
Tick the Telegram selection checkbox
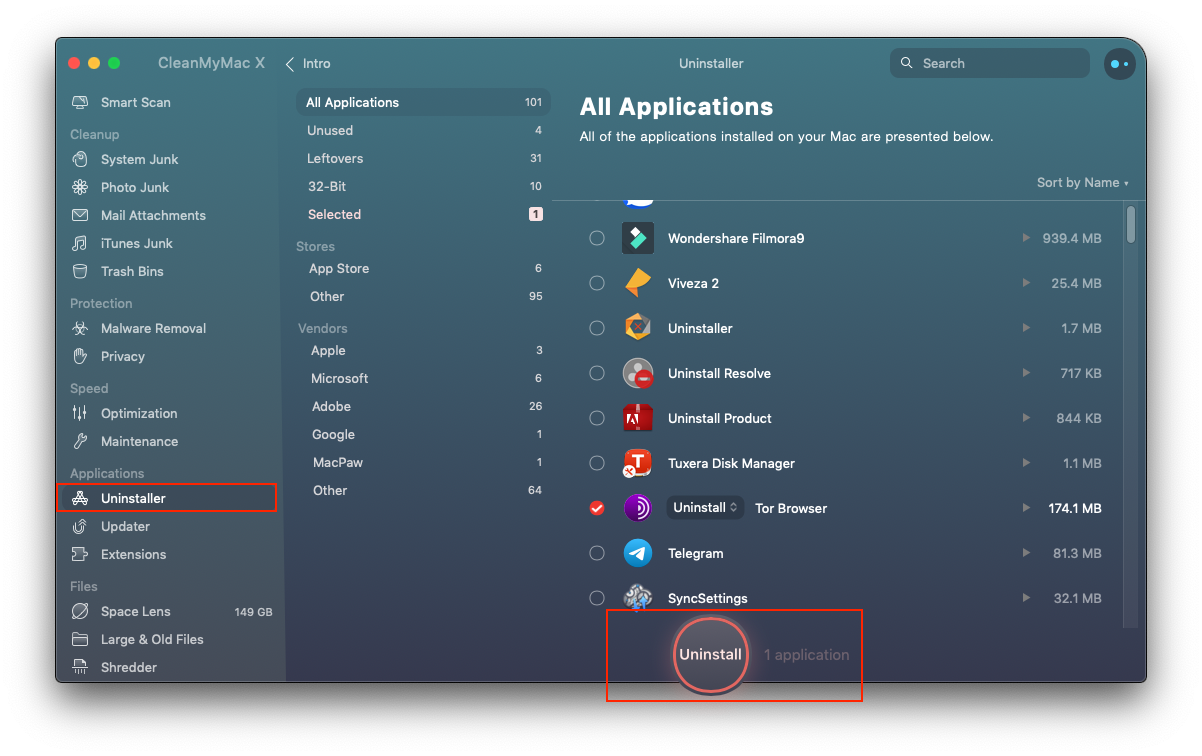coord(597,553)
